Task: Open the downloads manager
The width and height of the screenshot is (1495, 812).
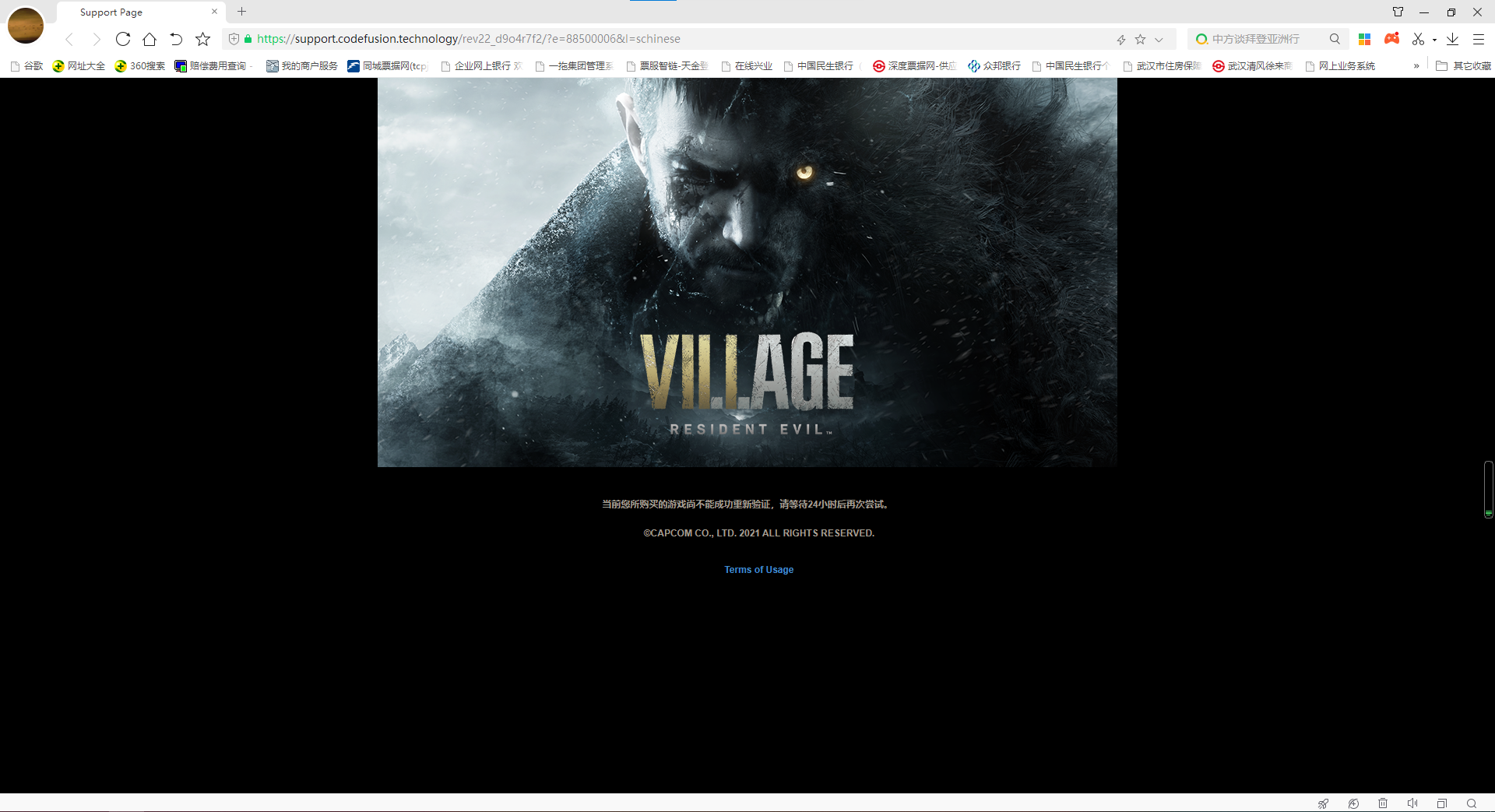Action: (x=1452, y=39)
